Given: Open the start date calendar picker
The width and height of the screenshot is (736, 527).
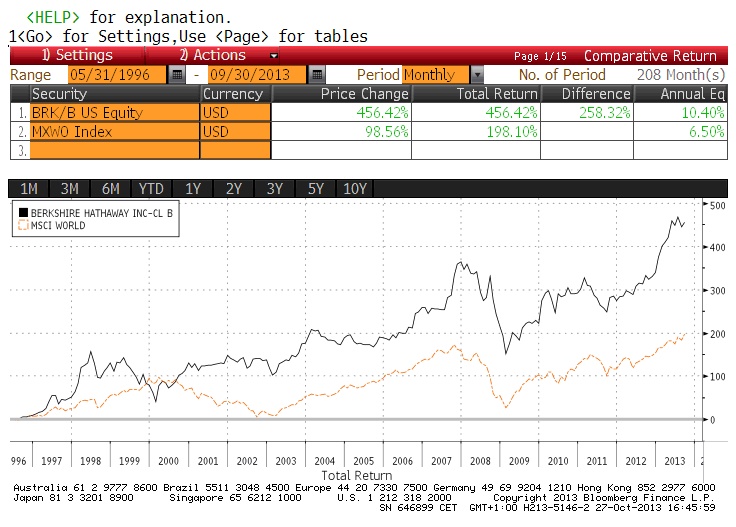Looking at the screenshot, I should coord(177,75).
